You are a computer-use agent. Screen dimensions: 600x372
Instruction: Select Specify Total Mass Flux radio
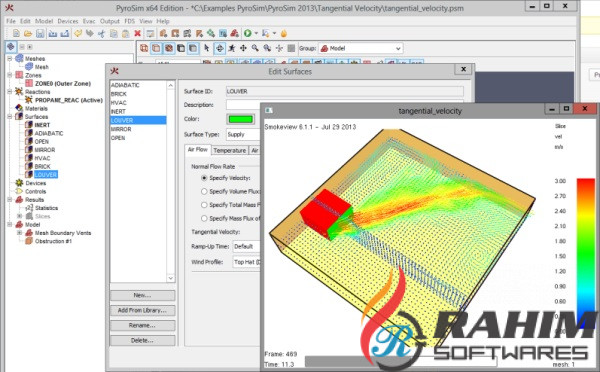tap(204, 205)
